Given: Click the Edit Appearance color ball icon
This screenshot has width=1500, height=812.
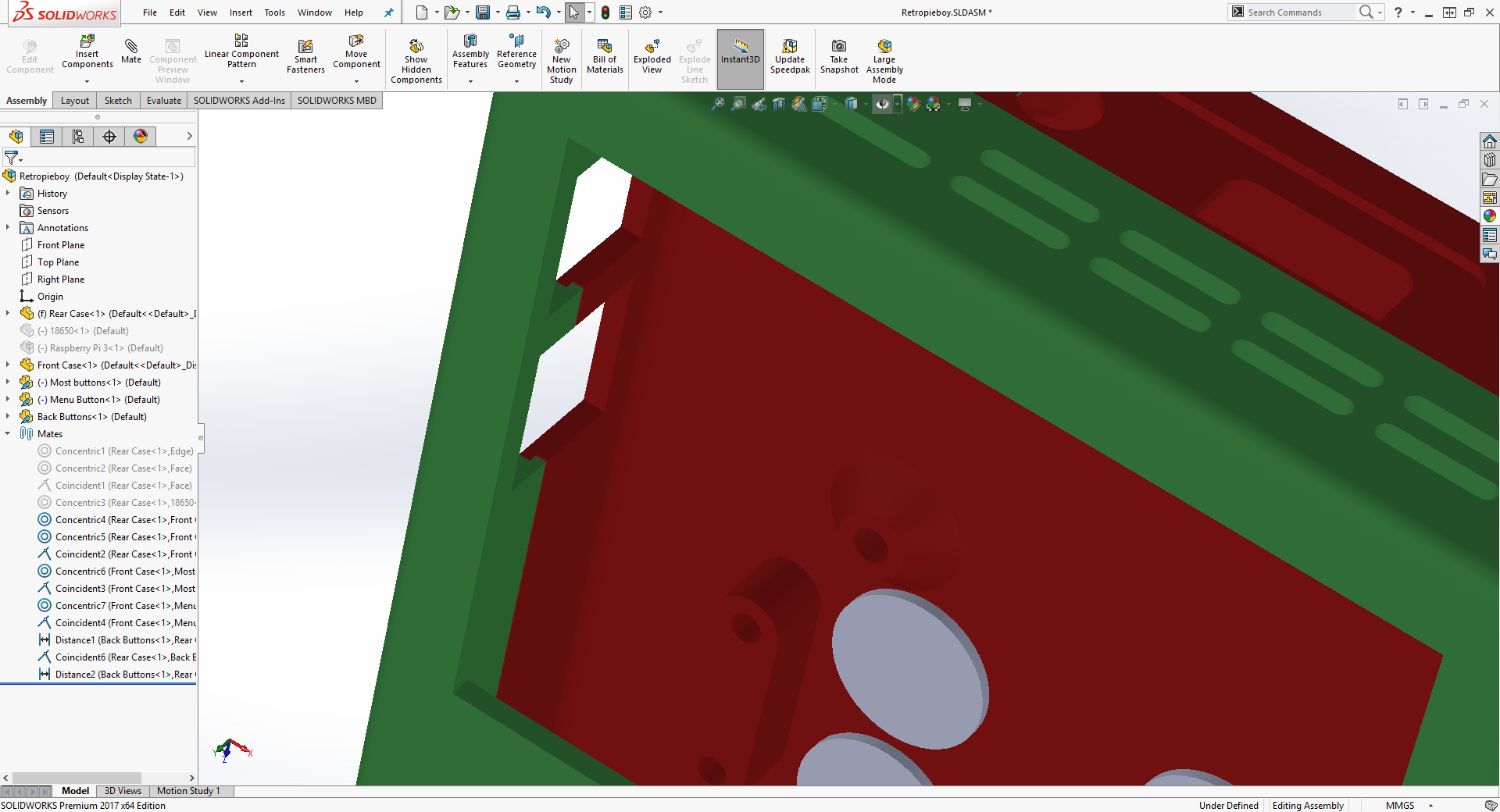Looking at the screenshot, I should 913,104.
